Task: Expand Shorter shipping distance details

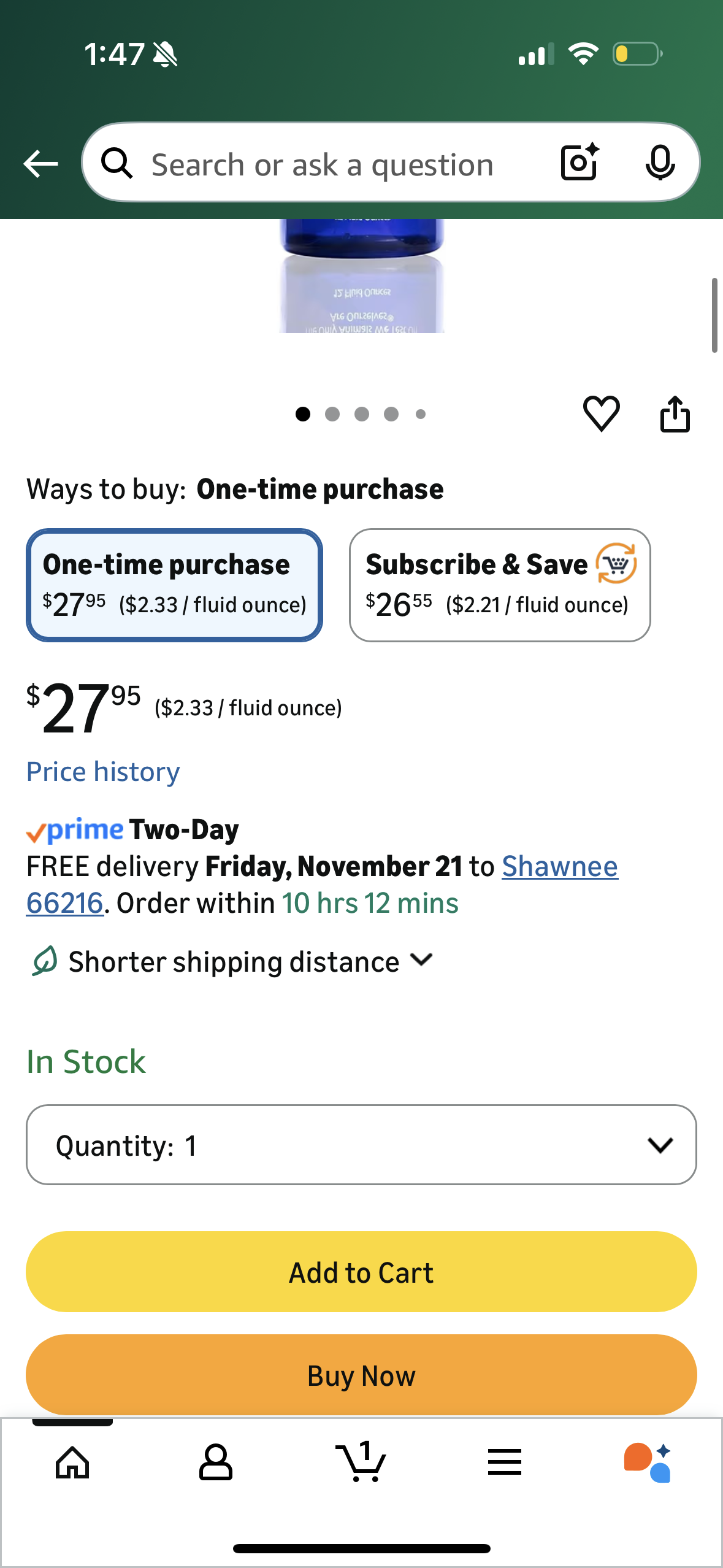Action: 233,961
